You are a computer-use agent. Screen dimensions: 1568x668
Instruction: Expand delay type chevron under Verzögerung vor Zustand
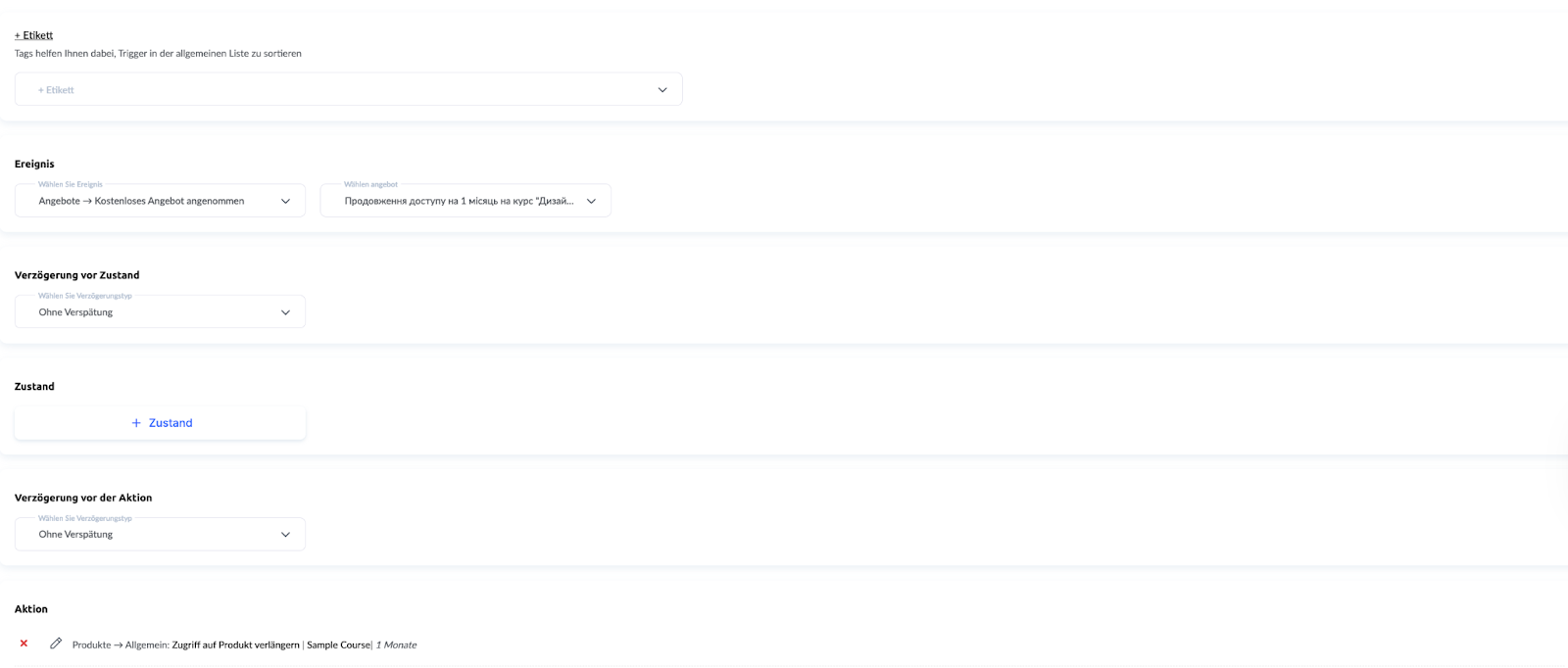click(x=285, y=312)
